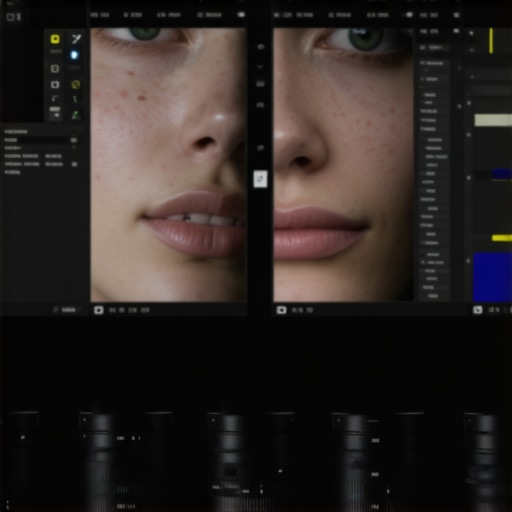Click the yellow vertical marker in the right panel
The image size is (512, 512).
tap(491, 41)
